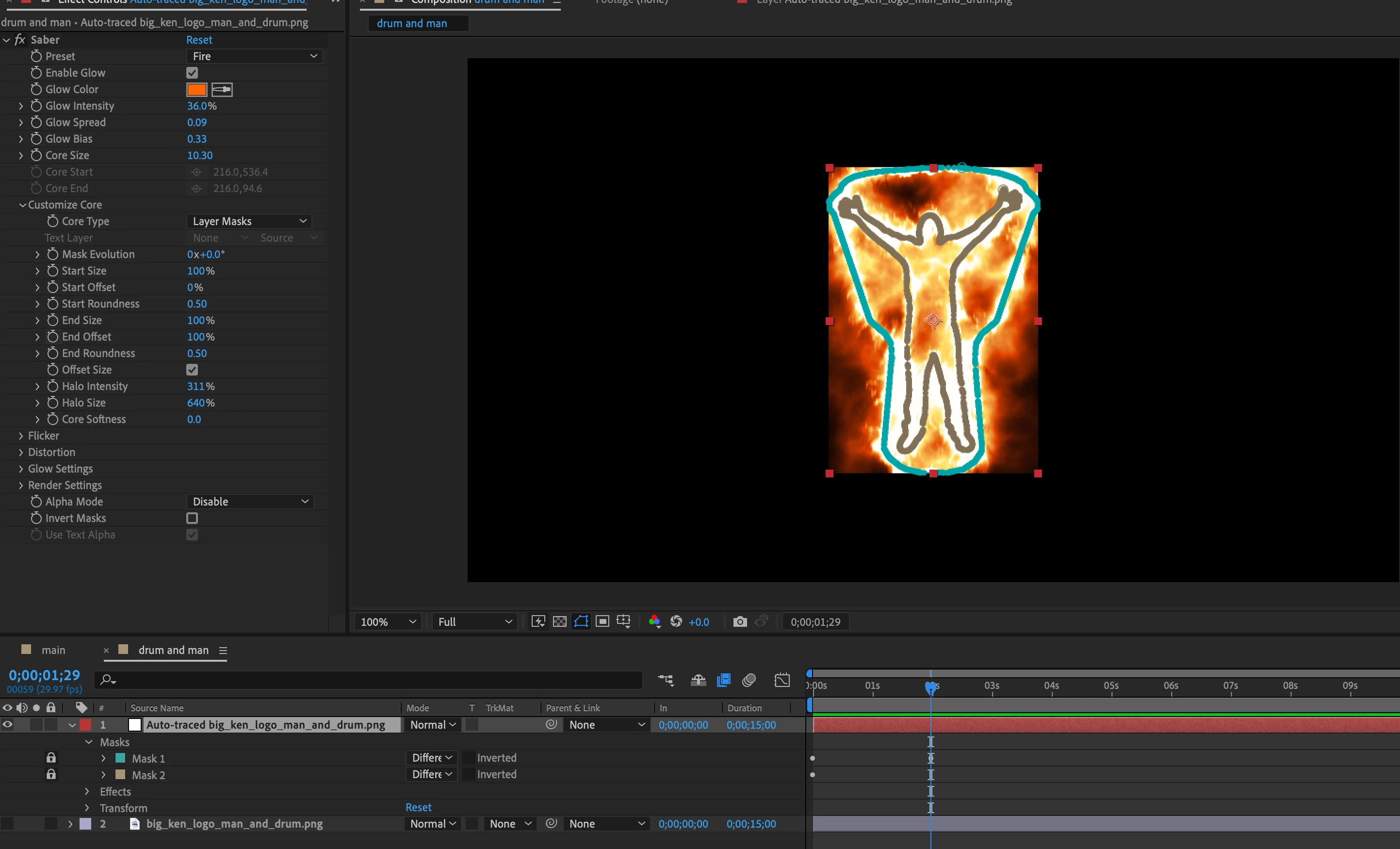
Task: Click the Glow Intensity stopwatch icon
Action: pyautogui.click(x=36, y=106)
